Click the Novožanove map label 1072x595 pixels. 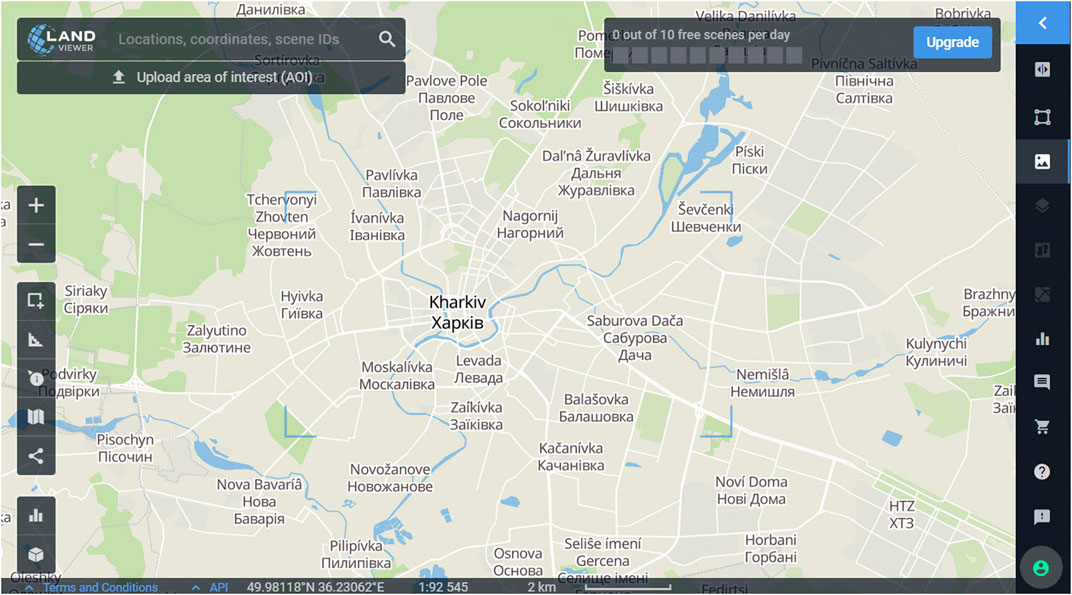tap(390, 478)
